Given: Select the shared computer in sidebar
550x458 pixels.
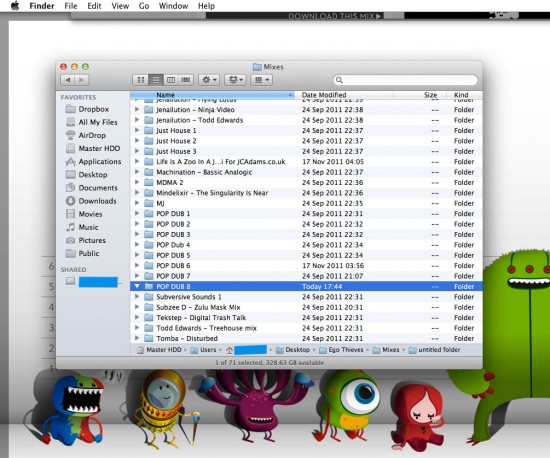Looking at the screenshot, I should pos(94,282).
